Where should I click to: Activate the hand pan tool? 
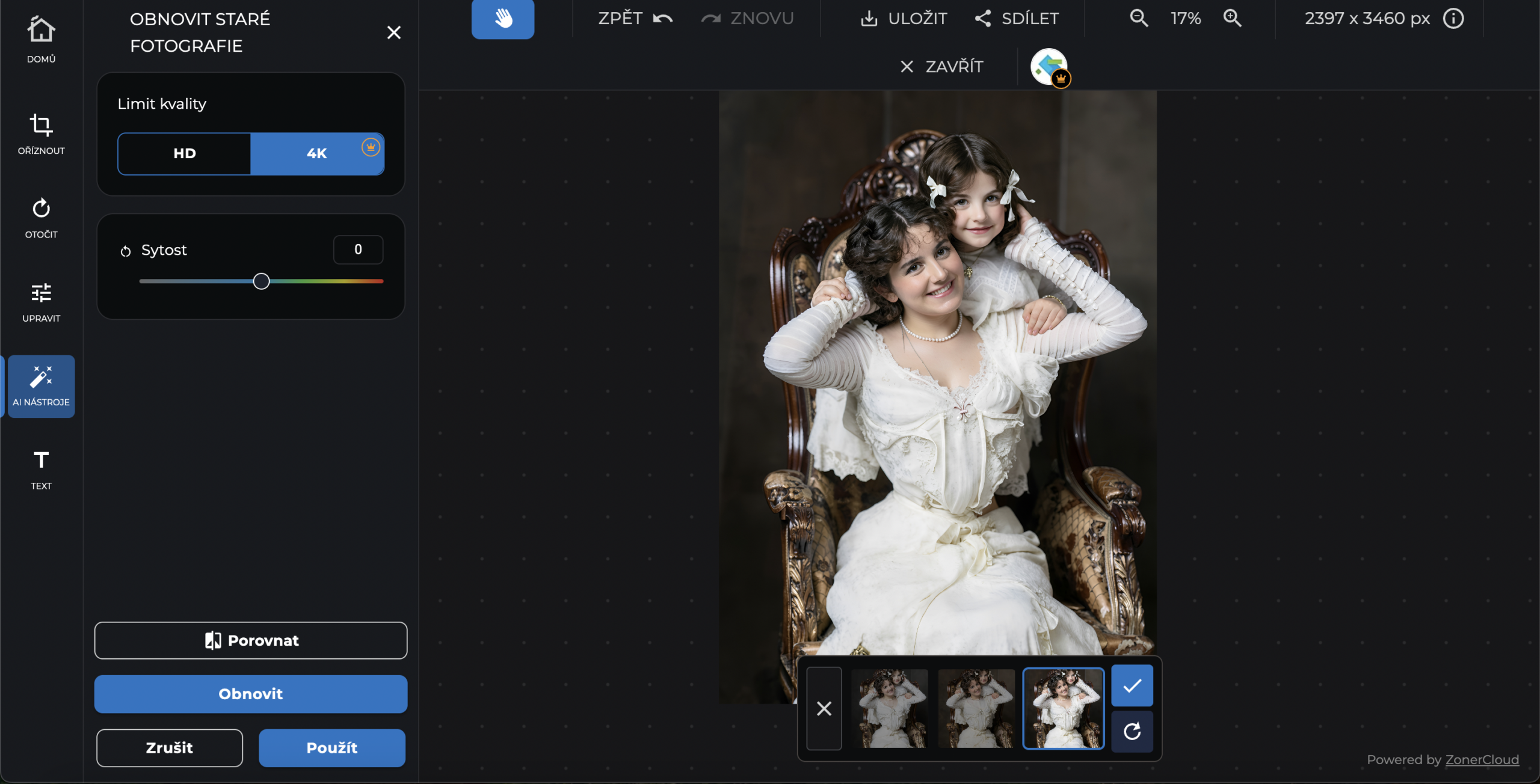point(503,19)
